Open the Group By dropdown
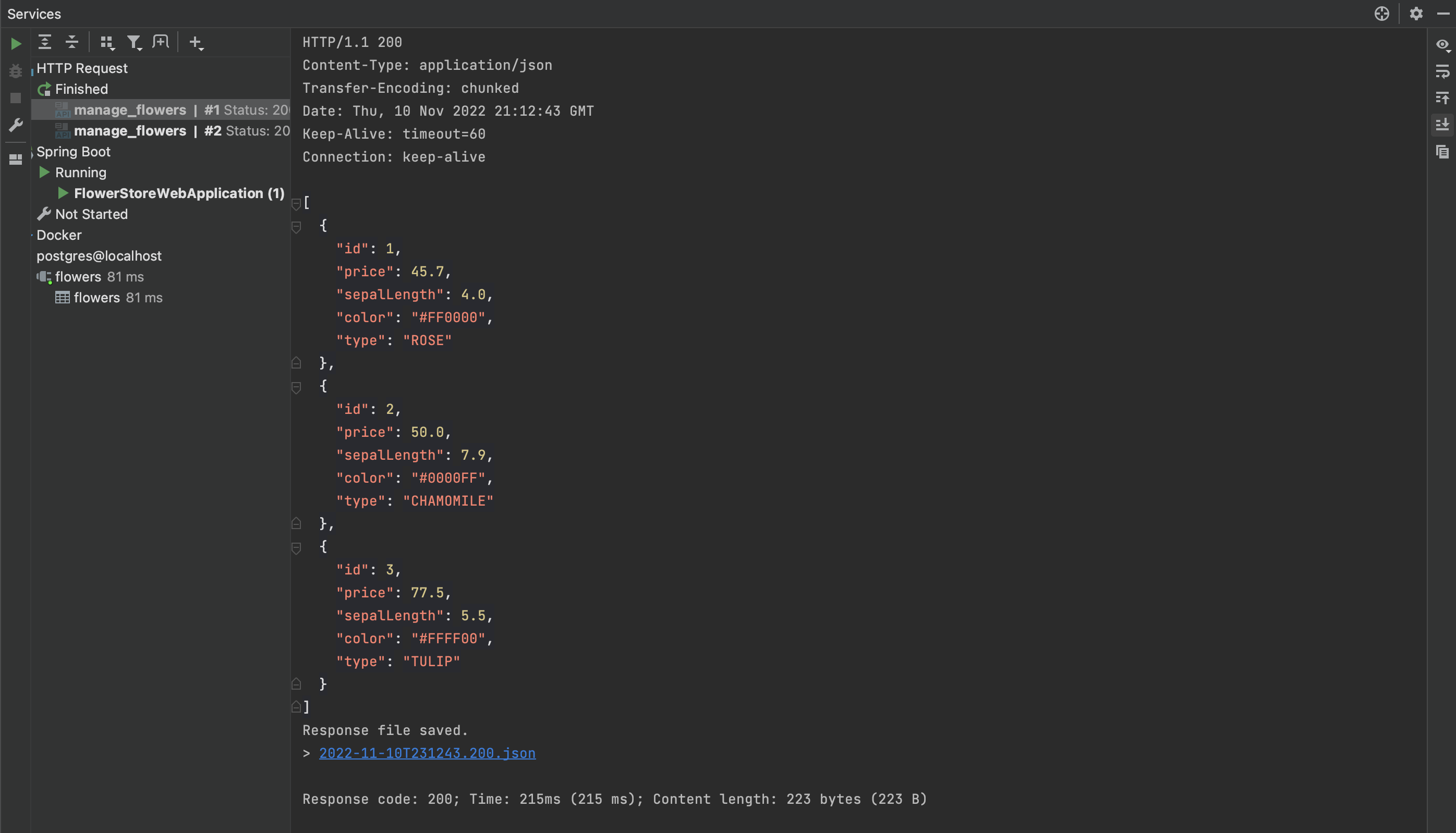1456x833 pixels. (107, 42)
